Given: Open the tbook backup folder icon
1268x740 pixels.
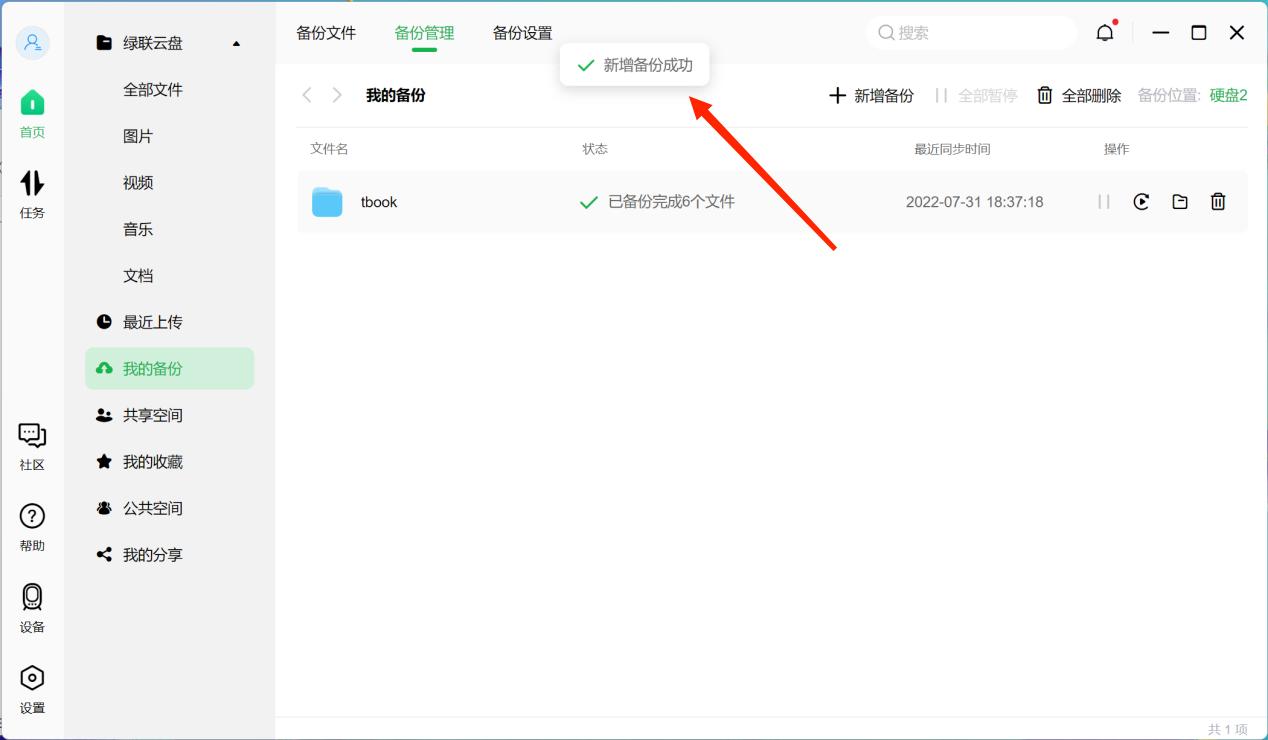Looking at the screenshot, I should pos(1179,201).
